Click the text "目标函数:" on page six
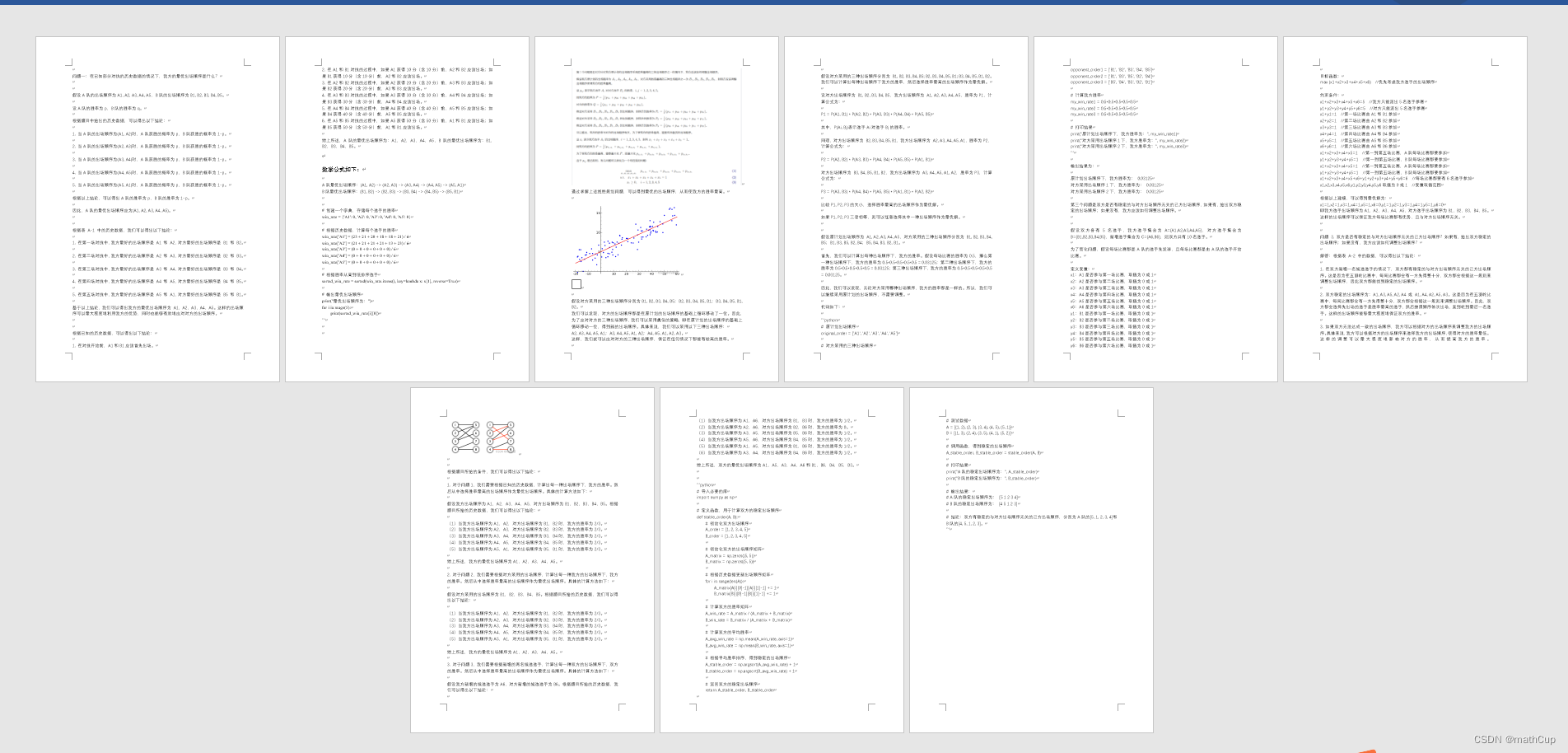 [1329, 77]
